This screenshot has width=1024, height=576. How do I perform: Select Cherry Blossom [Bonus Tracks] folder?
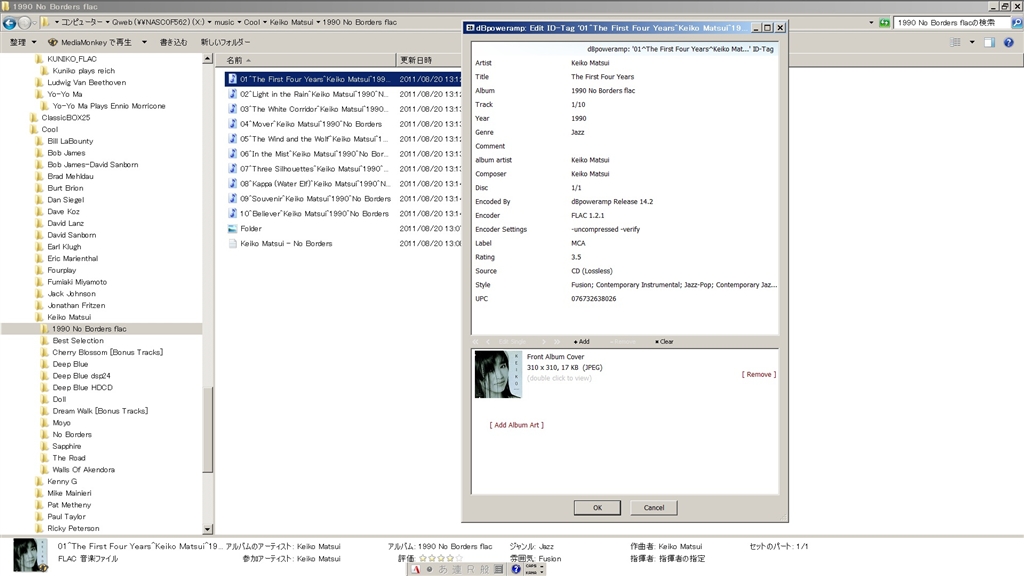point(108,353)
